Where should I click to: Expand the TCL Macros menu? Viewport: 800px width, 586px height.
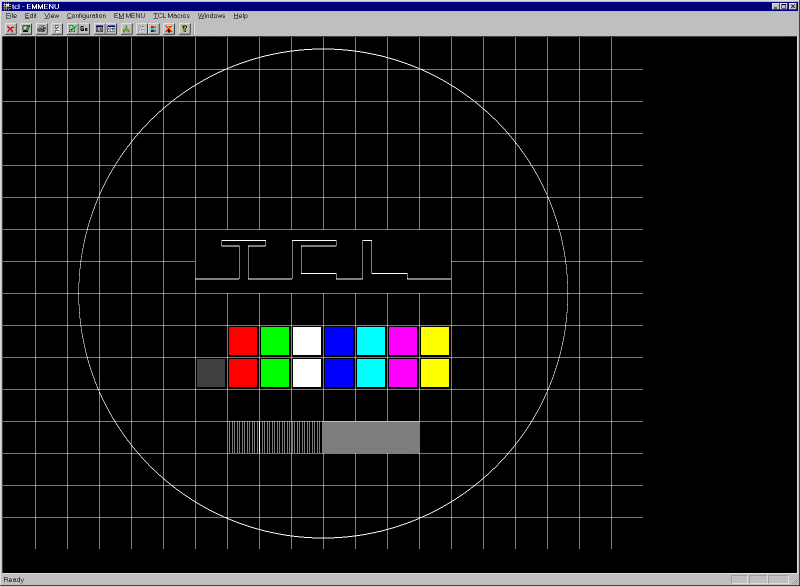click(171, 16)
